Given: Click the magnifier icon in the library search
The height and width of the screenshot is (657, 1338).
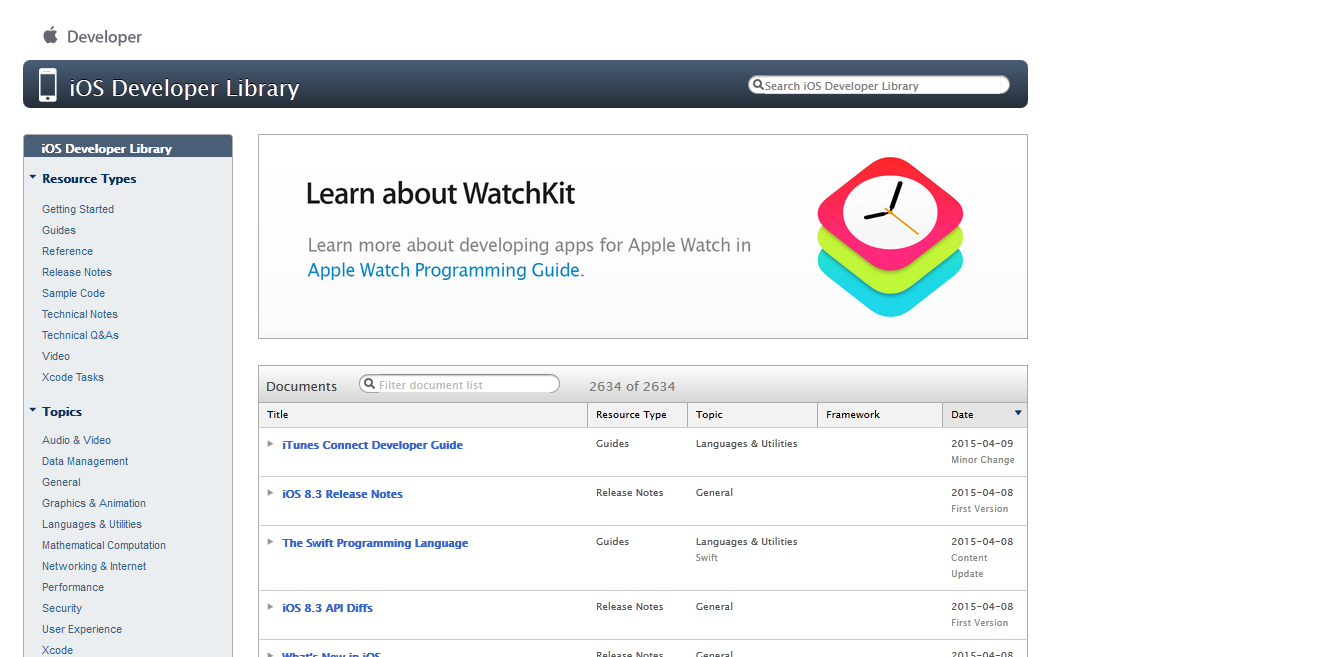Looking at the screenshot, I should (x=758, y=85).
